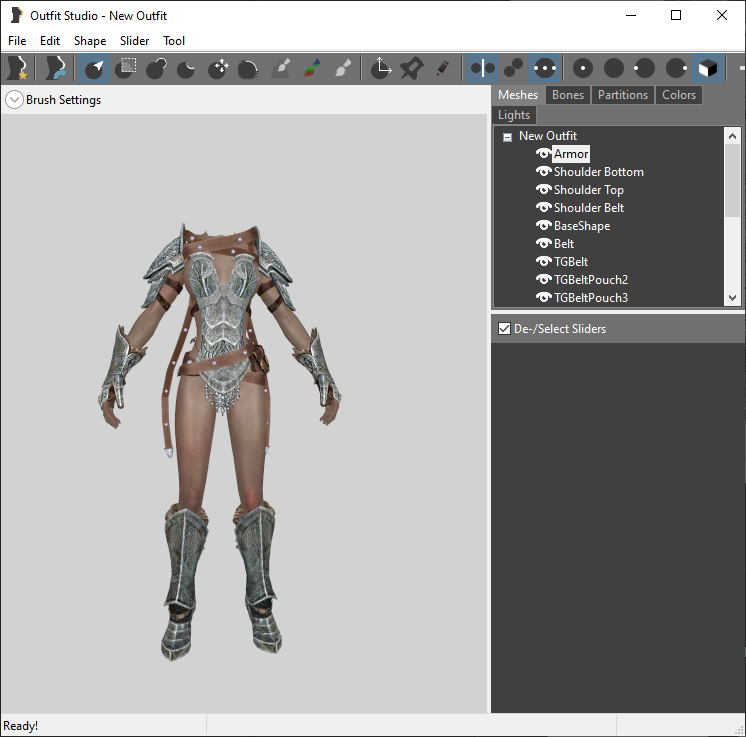The width and height of the screenshot is (746, 737).
Task: Select the Shoulder Bottom mesh name
Action: click(599, 172)
